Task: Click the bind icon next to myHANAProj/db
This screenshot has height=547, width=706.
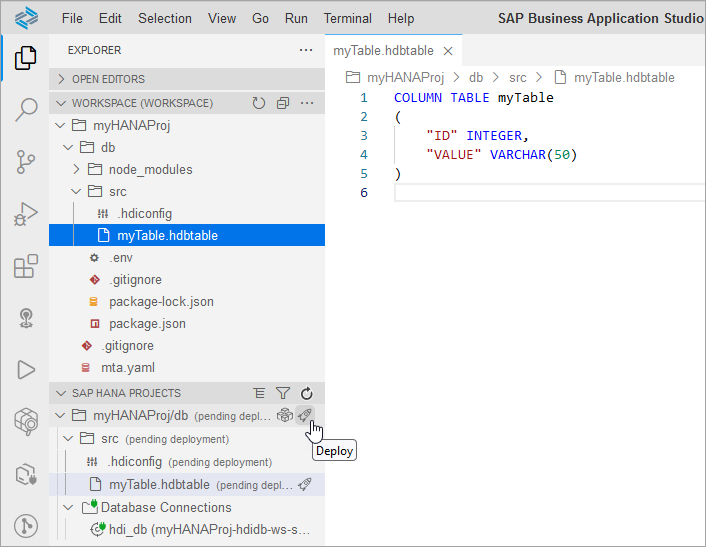Action: (285, 415)
